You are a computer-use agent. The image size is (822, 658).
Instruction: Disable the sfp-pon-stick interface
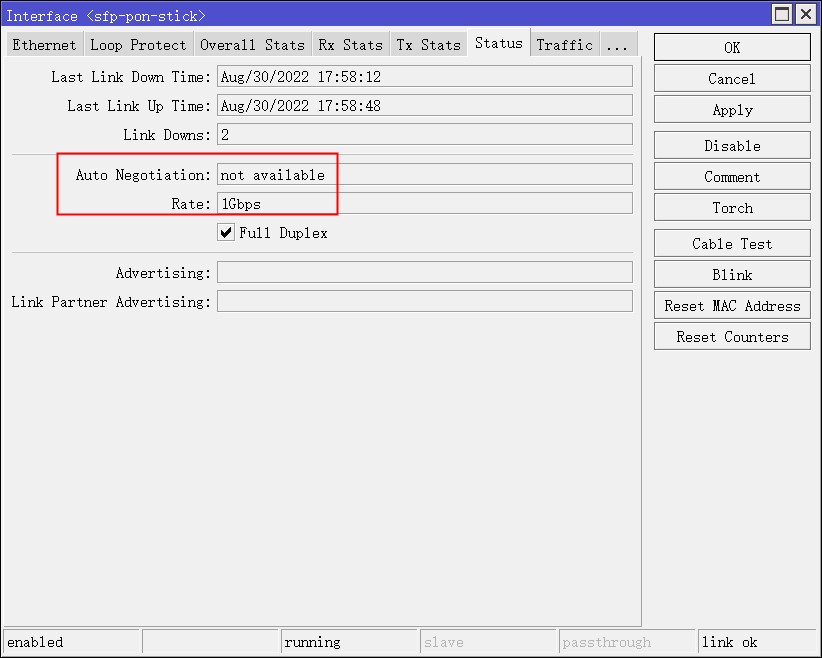(732, 146)
